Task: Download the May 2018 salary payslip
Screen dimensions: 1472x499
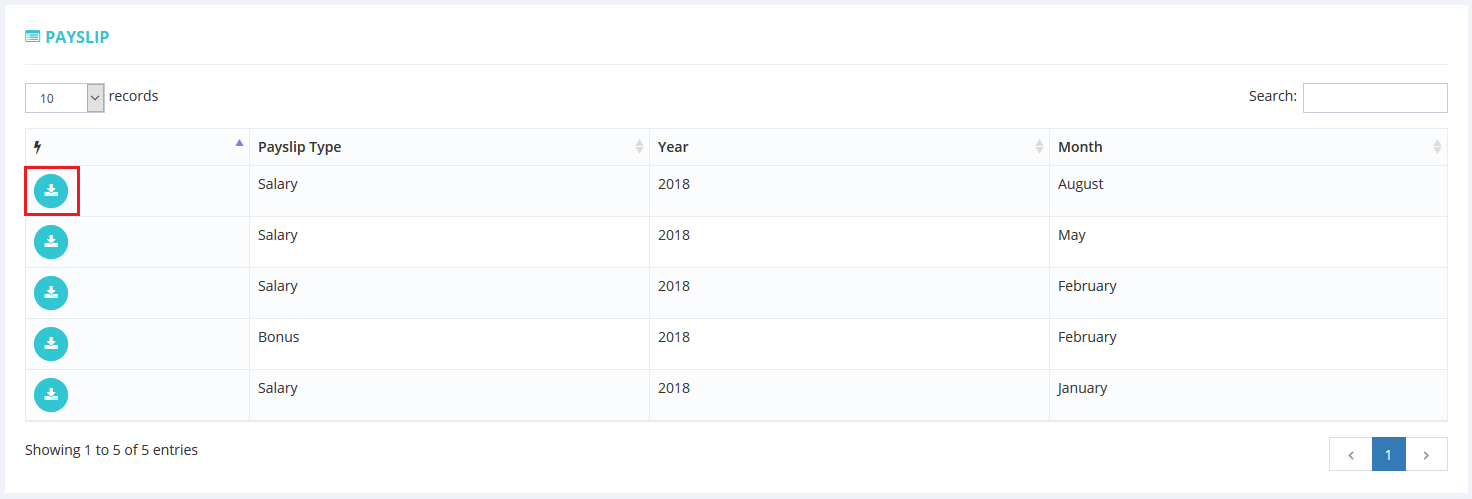Action: click(x=51, y=242)
